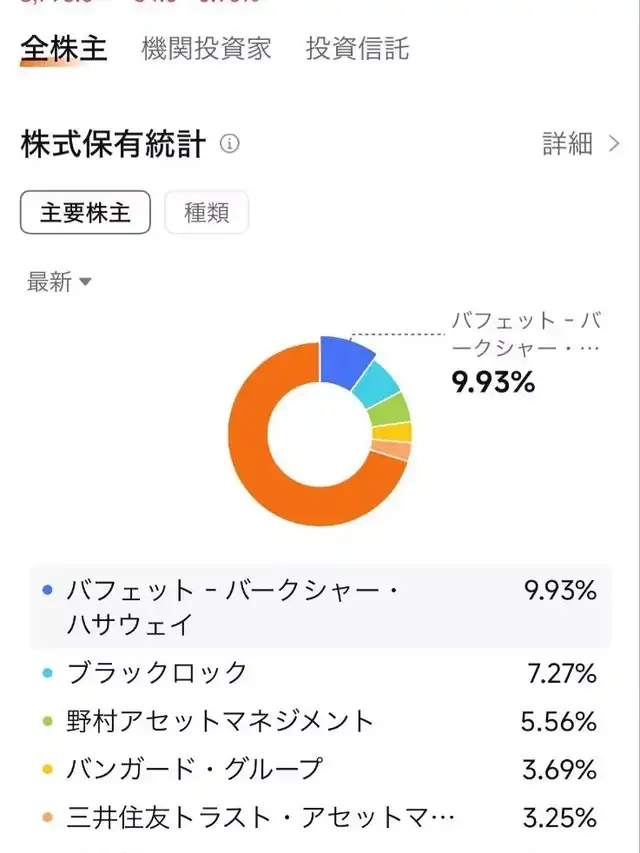Open the 最新 period dropdown

tap(60, 282)
